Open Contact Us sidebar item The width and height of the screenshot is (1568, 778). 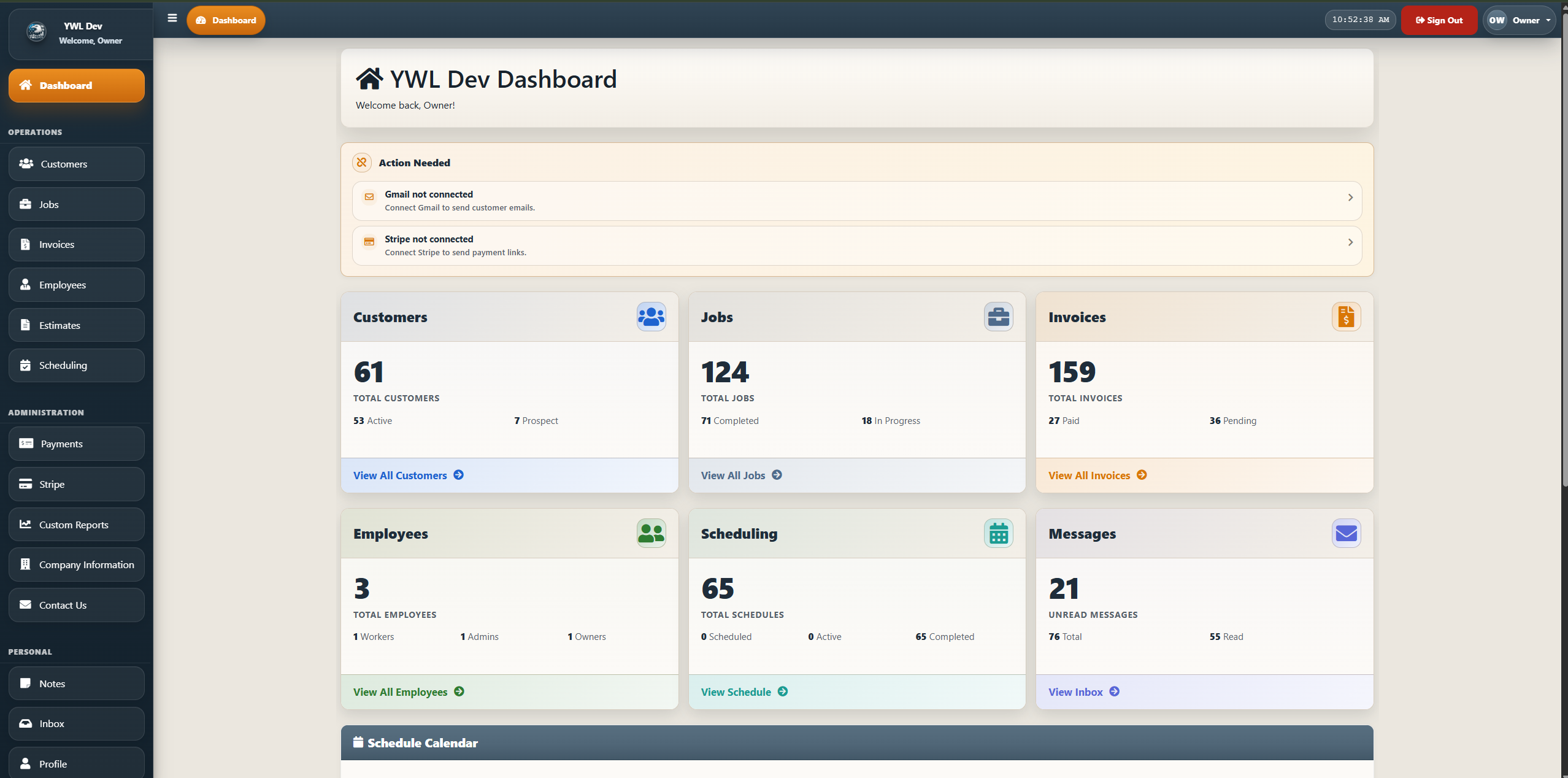[x=77, y=605]
